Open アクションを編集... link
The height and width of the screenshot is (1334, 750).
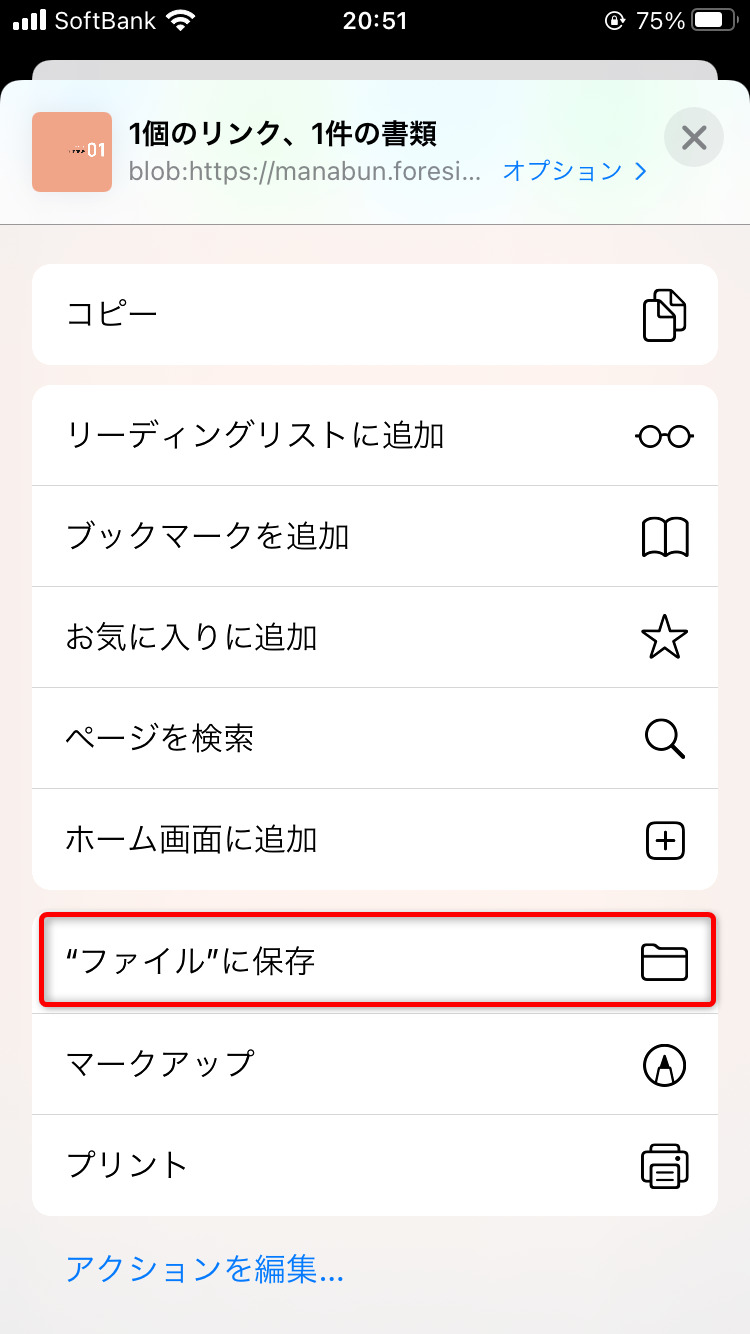205,1270
